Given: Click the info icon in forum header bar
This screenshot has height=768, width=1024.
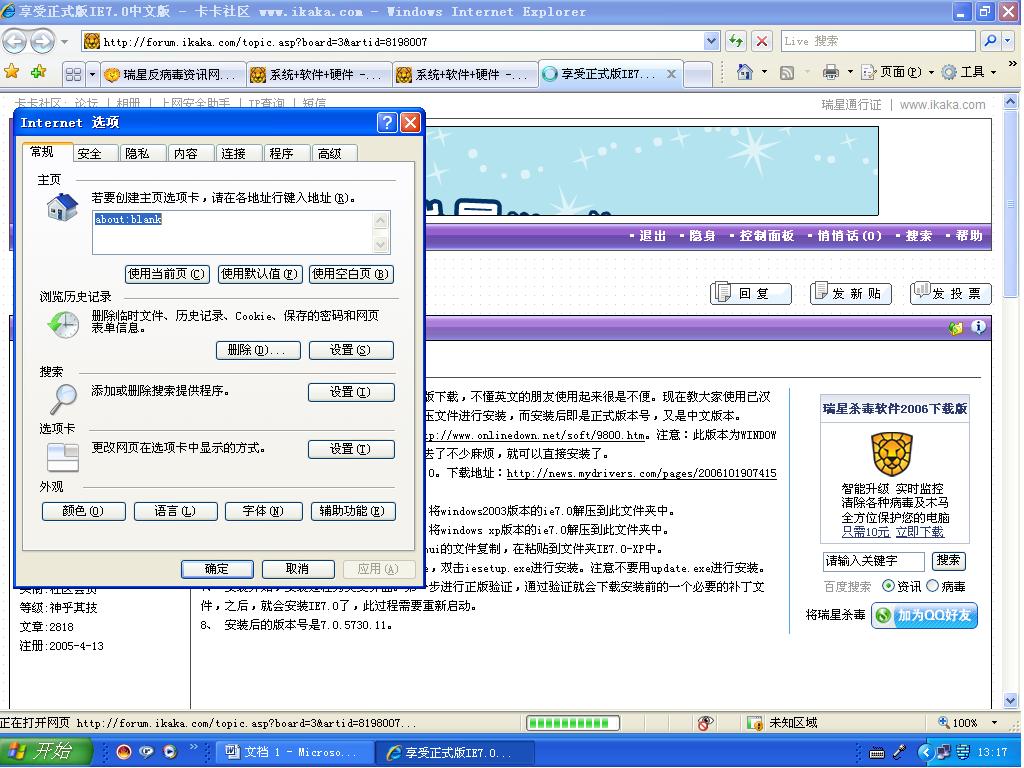Looking at the screenshot, I should point(978,327).
